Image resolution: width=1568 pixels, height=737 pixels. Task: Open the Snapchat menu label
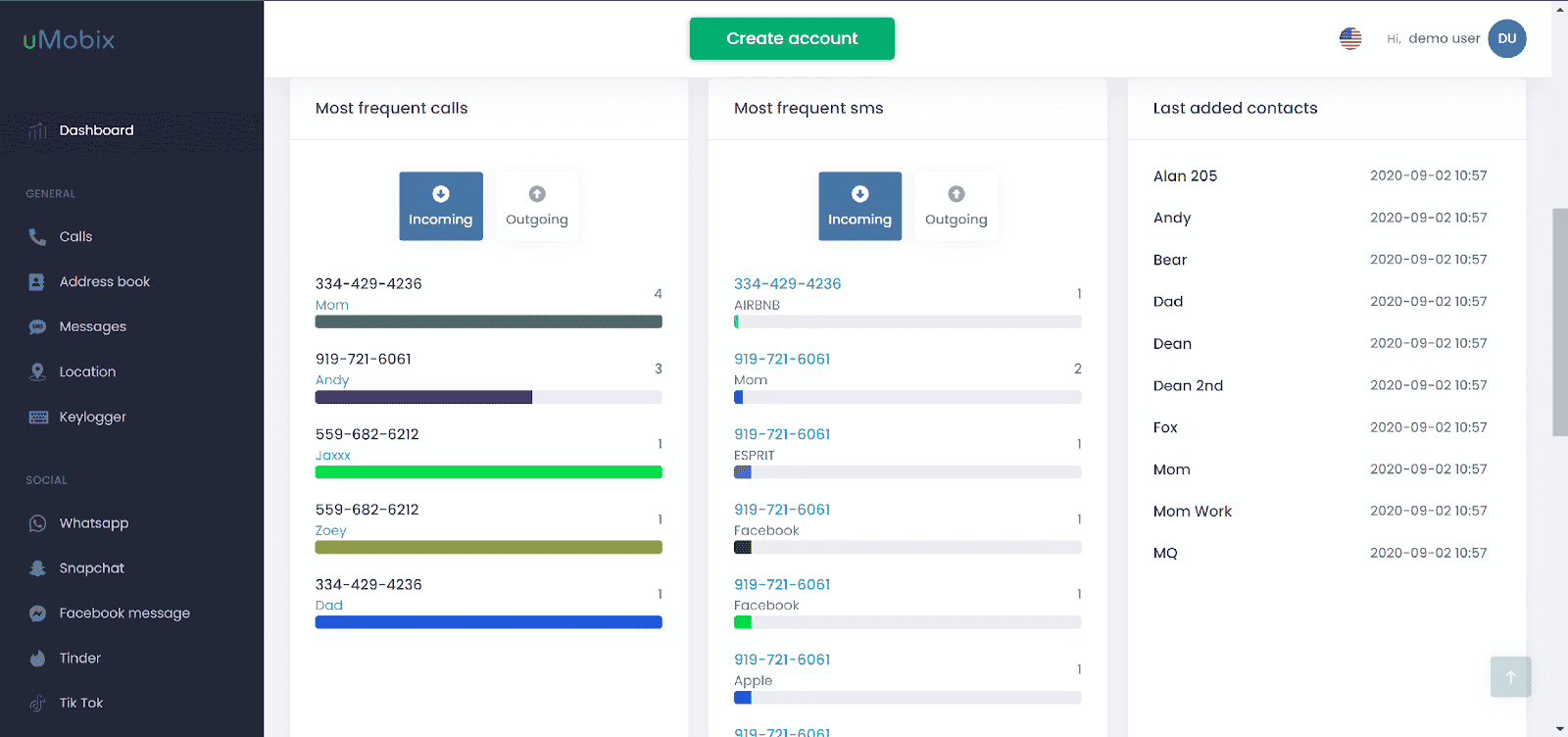[x=91, y=568]
